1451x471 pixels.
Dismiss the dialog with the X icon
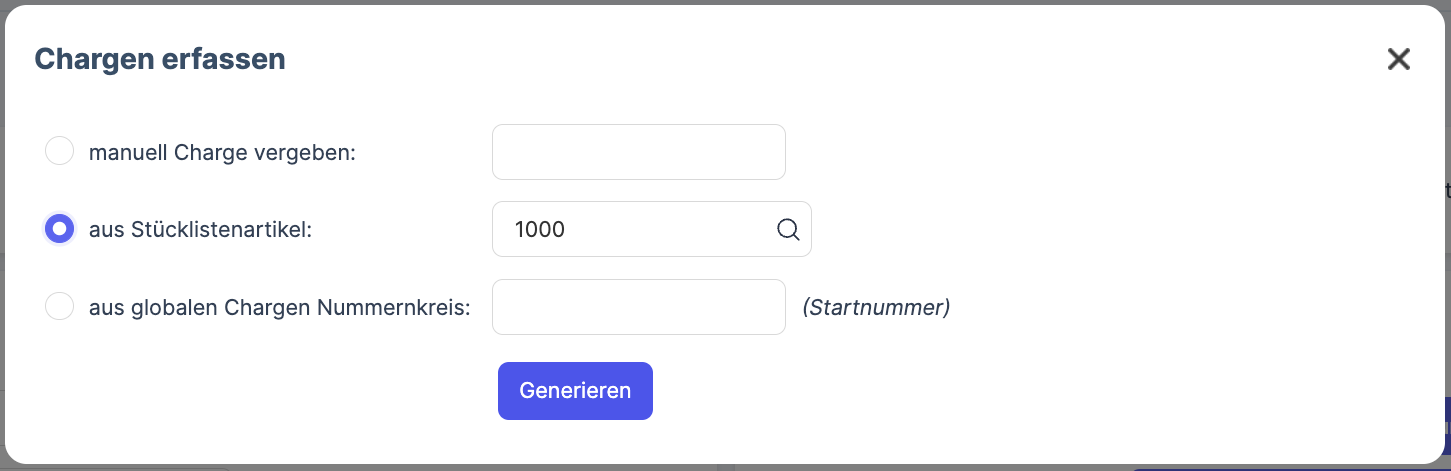point(1398,60)
